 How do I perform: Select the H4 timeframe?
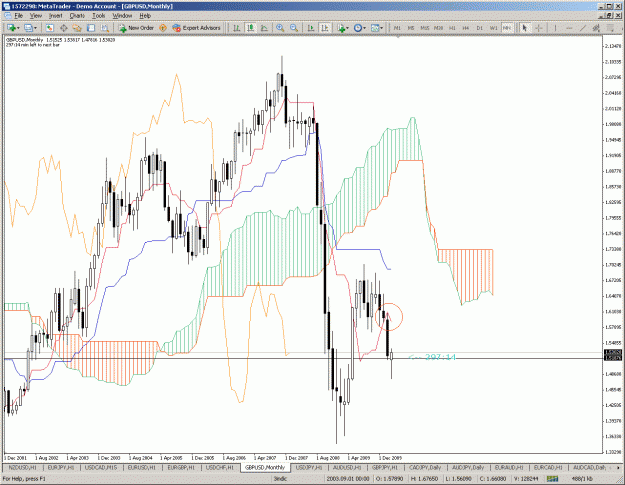(466, 28)
